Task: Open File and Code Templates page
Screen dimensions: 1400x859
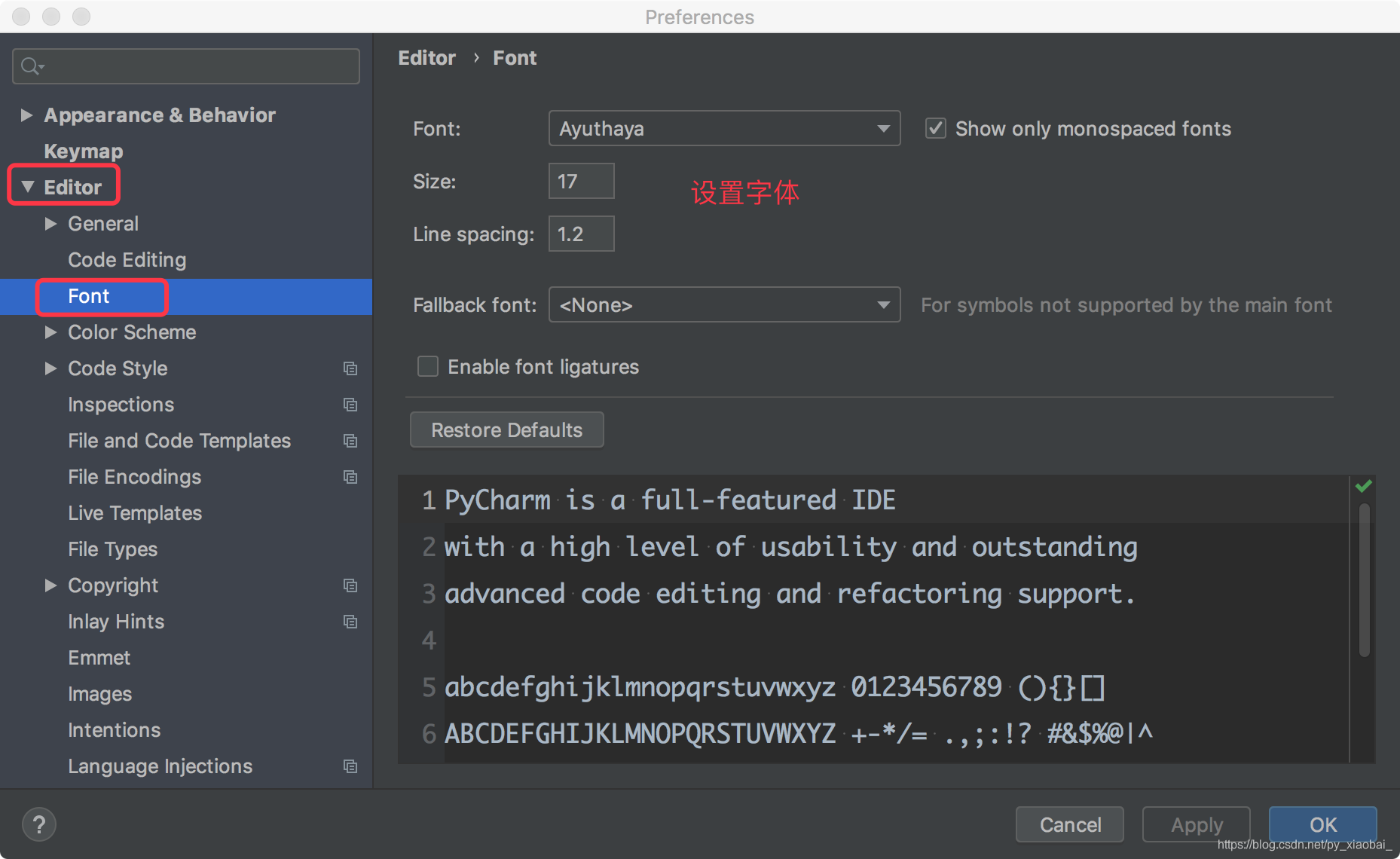Action: (179, 441)
